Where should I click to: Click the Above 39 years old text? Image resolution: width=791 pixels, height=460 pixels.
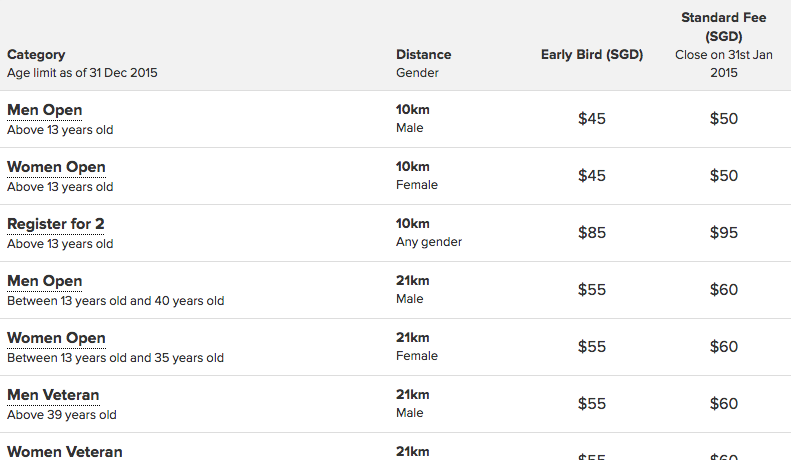62,415
